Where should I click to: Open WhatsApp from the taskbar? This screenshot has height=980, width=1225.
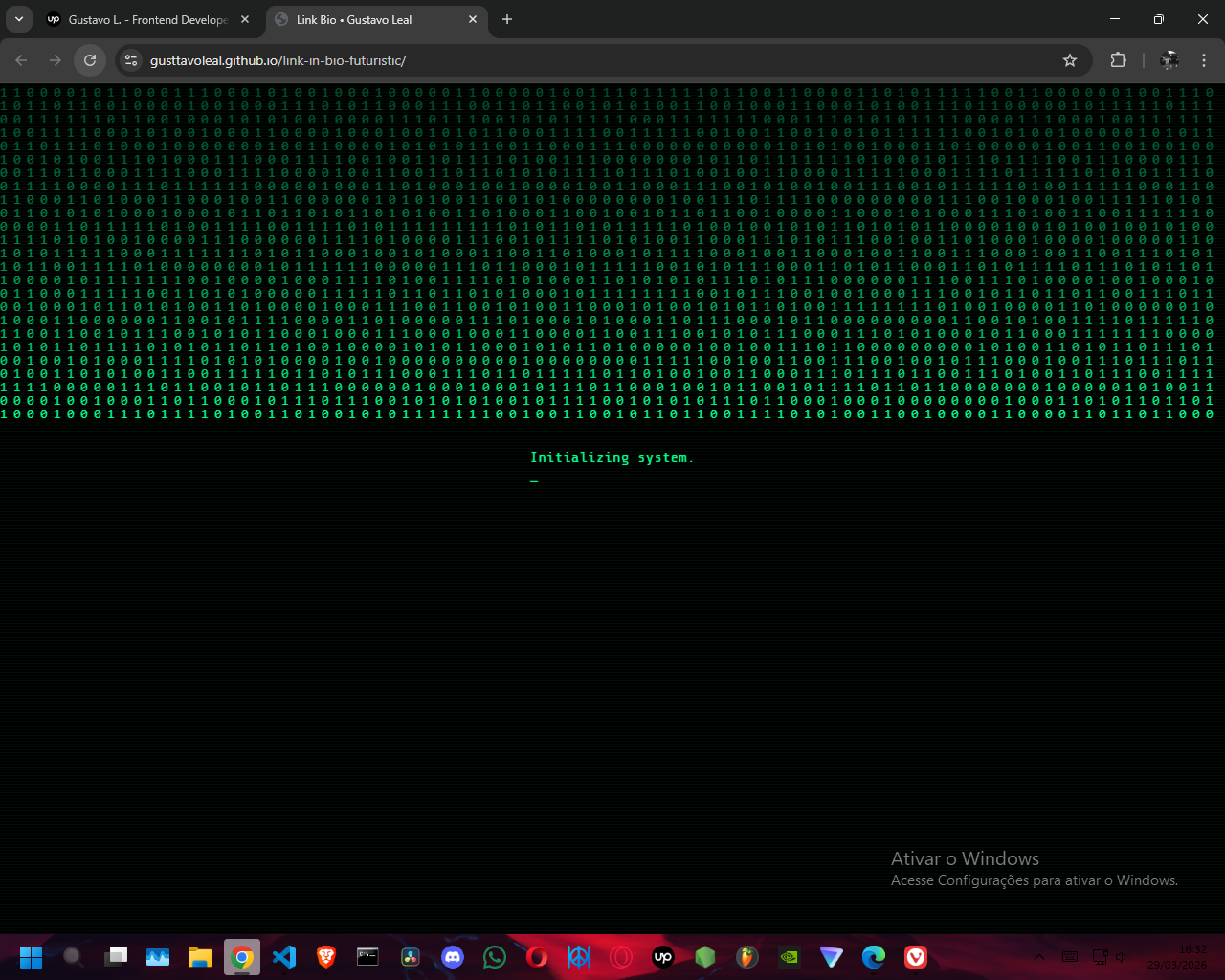[x=495, y=956]
